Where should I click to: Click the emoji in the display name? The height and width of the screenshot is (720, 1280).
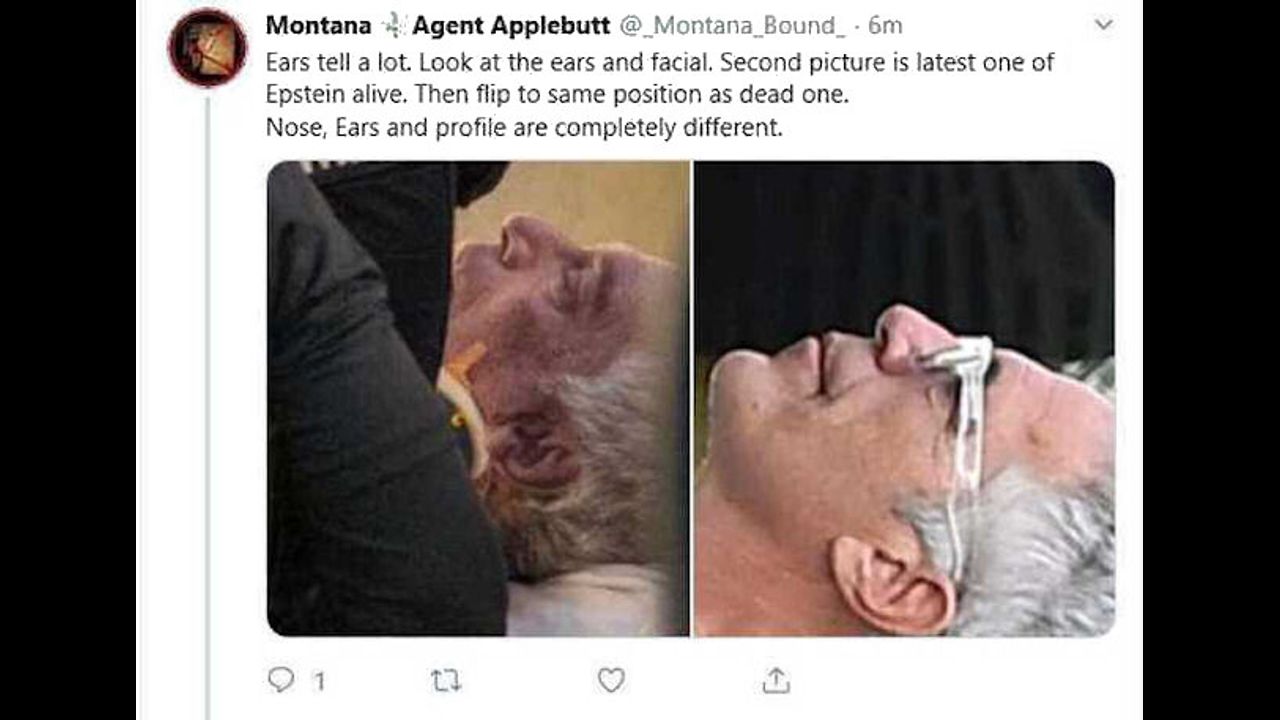(392, 26)
